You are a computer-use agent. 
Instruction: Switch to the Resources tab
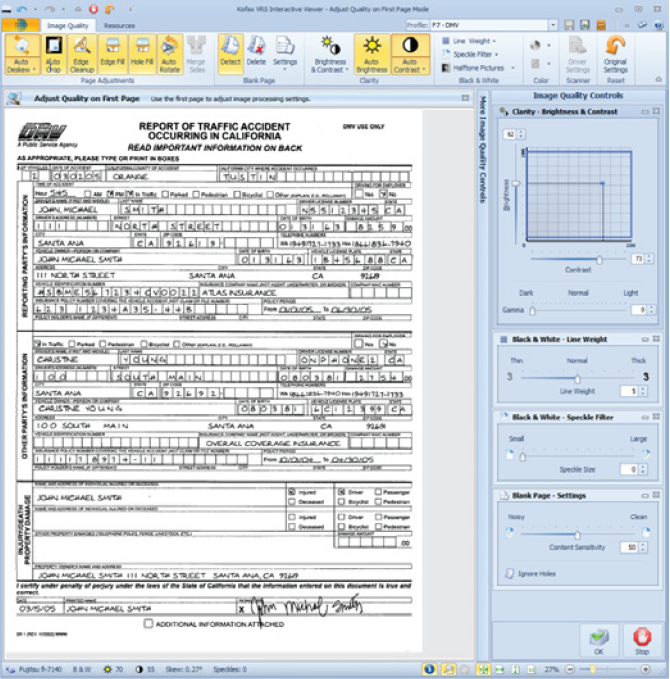click(119, 25)
